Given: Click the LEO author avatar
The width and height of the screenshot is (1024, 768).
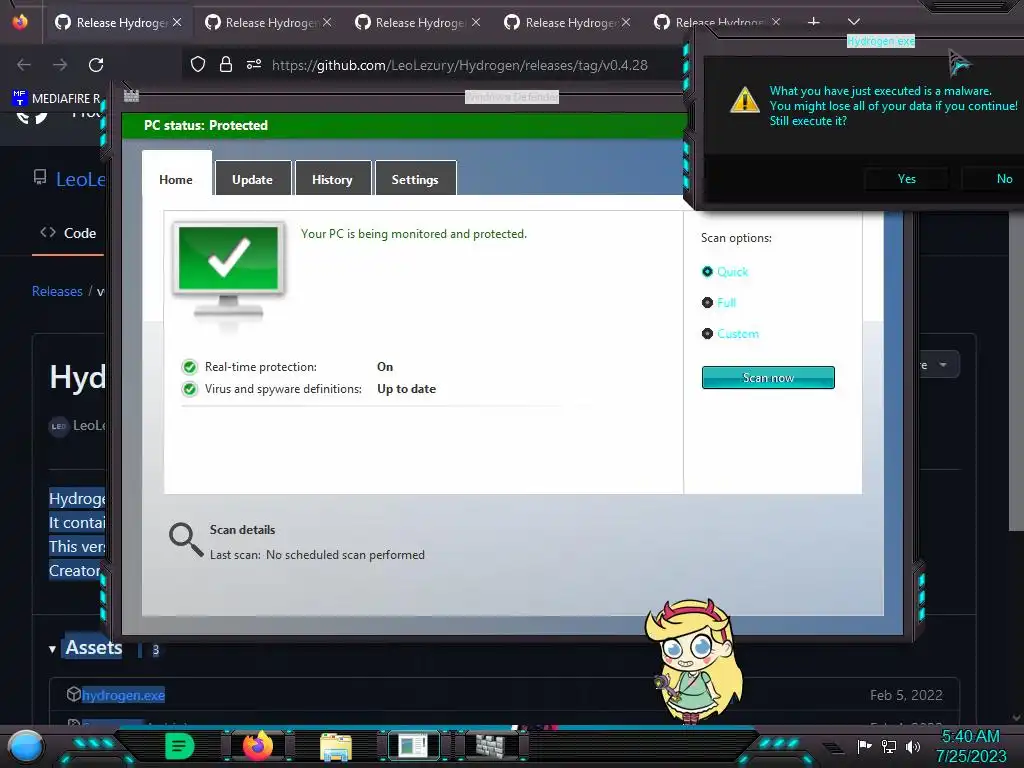Looking at the screenshot, I should [x=59, y=426].
